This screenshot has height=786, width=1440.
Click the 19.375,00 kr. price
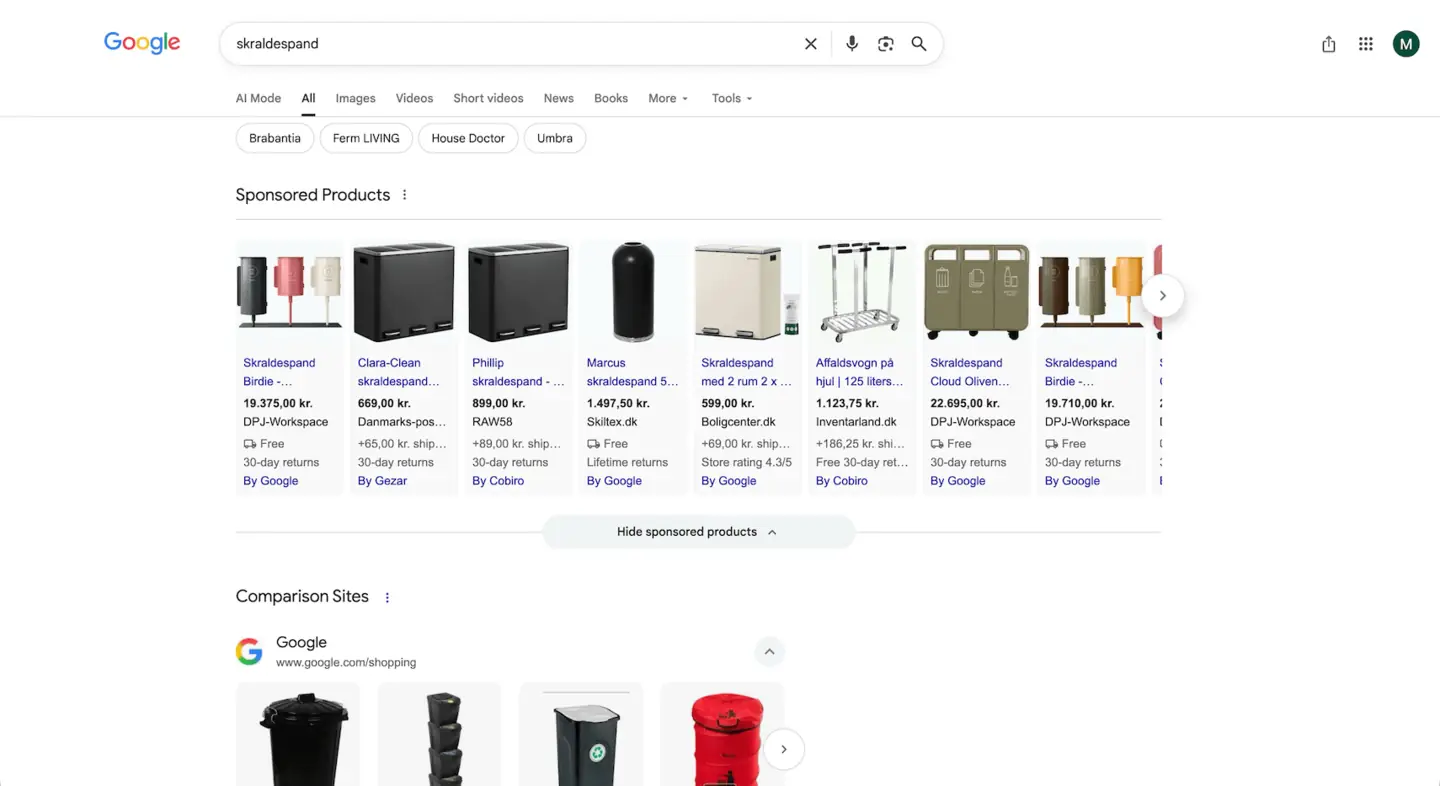coord(278,404)
